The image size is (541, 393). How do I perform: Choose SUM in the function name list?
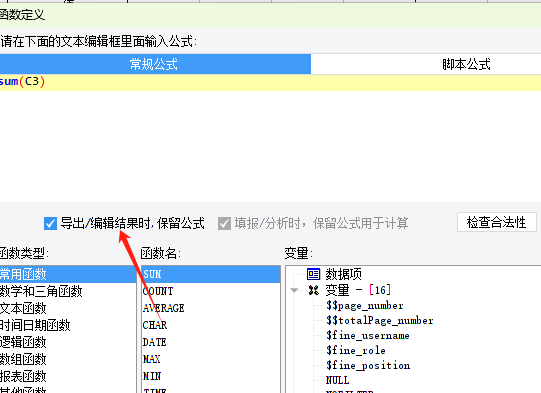(x=211, y=274)
